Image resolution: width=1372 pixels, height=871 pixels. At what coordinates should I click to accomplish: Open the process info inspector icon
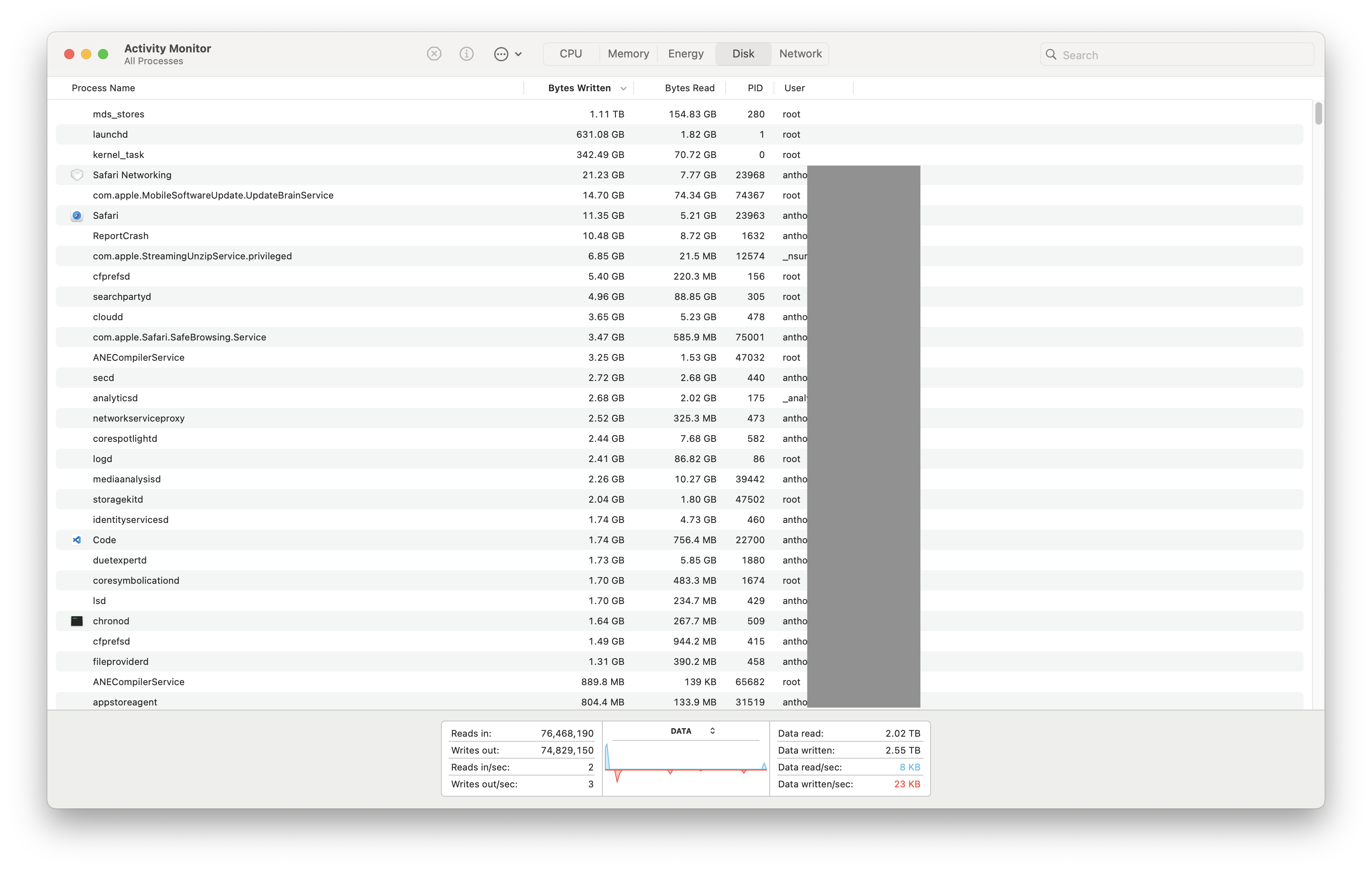(x=467, y=54)
